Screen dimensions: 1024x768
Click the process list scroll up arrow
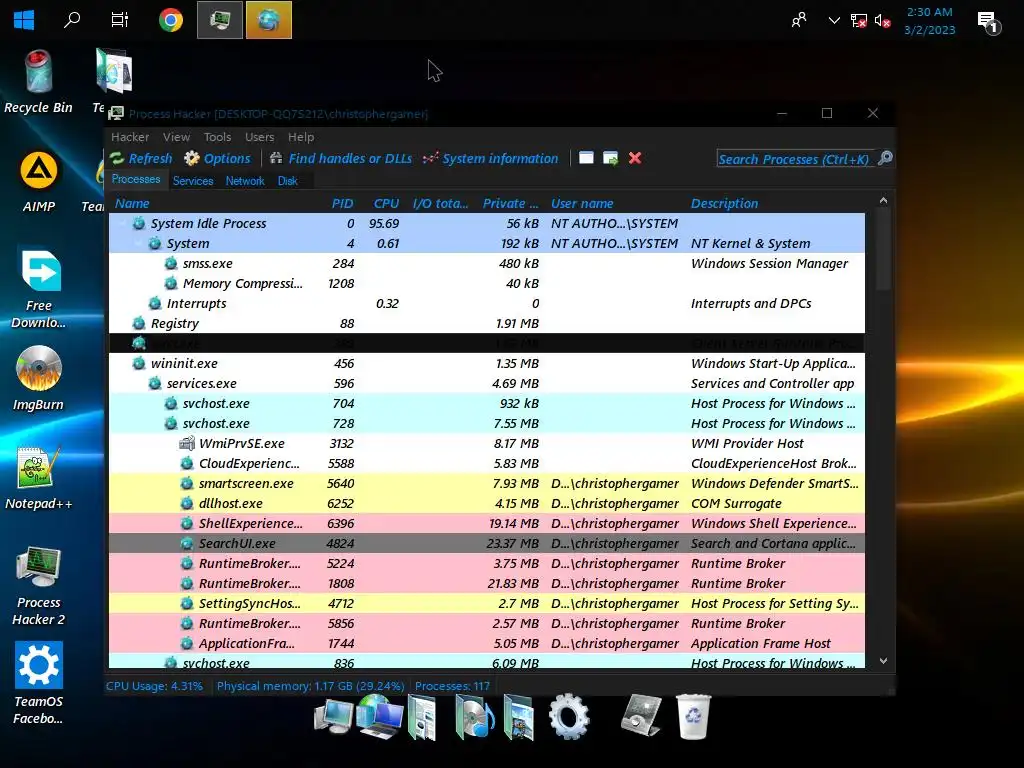883,201
